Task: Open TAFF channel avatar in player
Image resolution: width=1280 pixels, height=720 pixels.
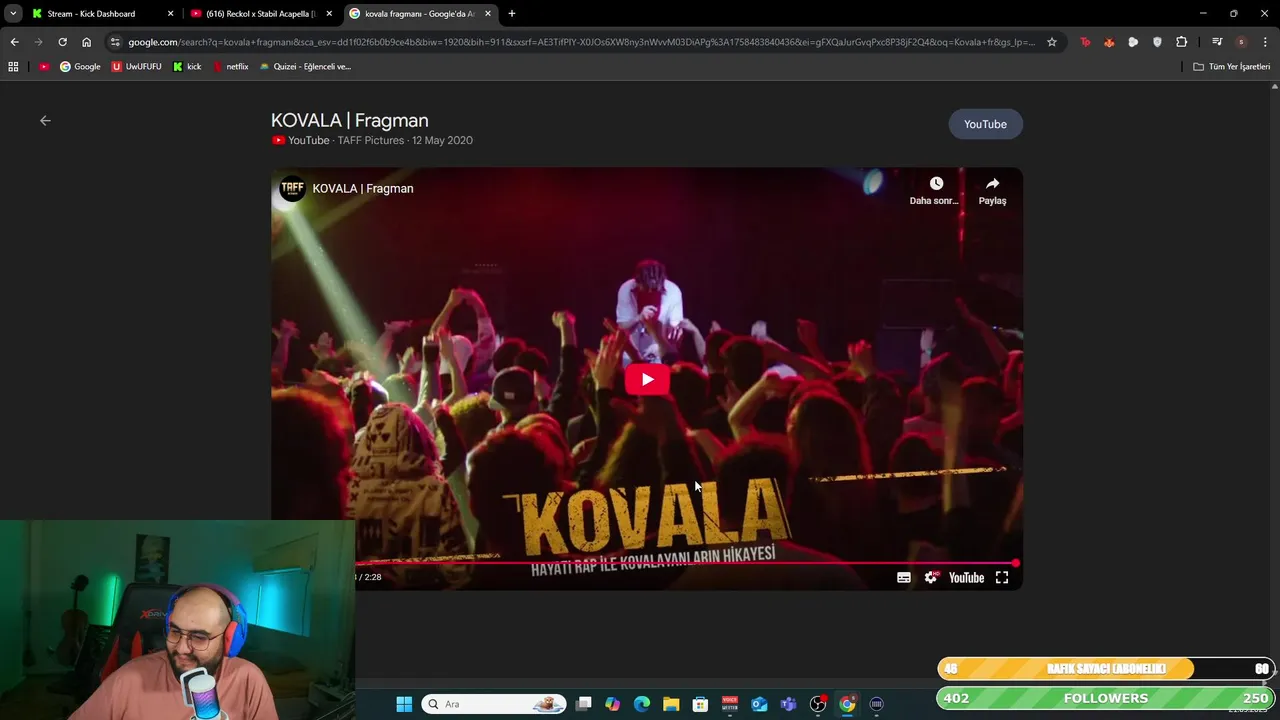Action: (292, 188)
